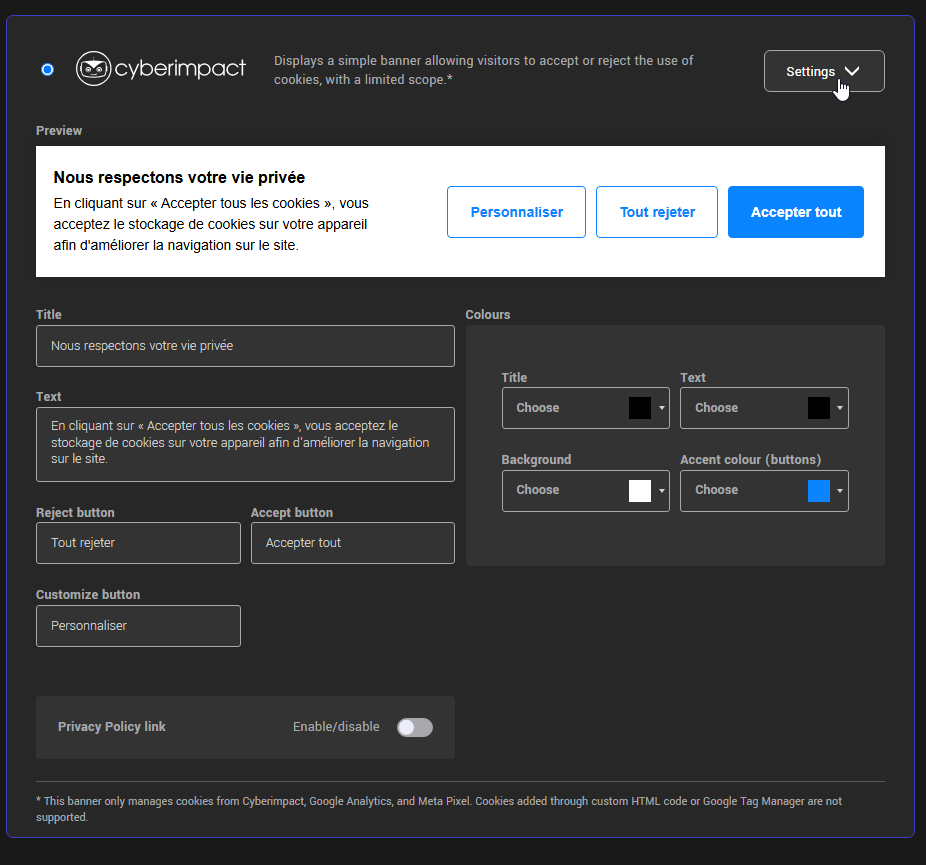The width and height of the screenshot is (926, 865).
Task: Select the Cyberimpact banner radio button
Action: coord(47,70)
